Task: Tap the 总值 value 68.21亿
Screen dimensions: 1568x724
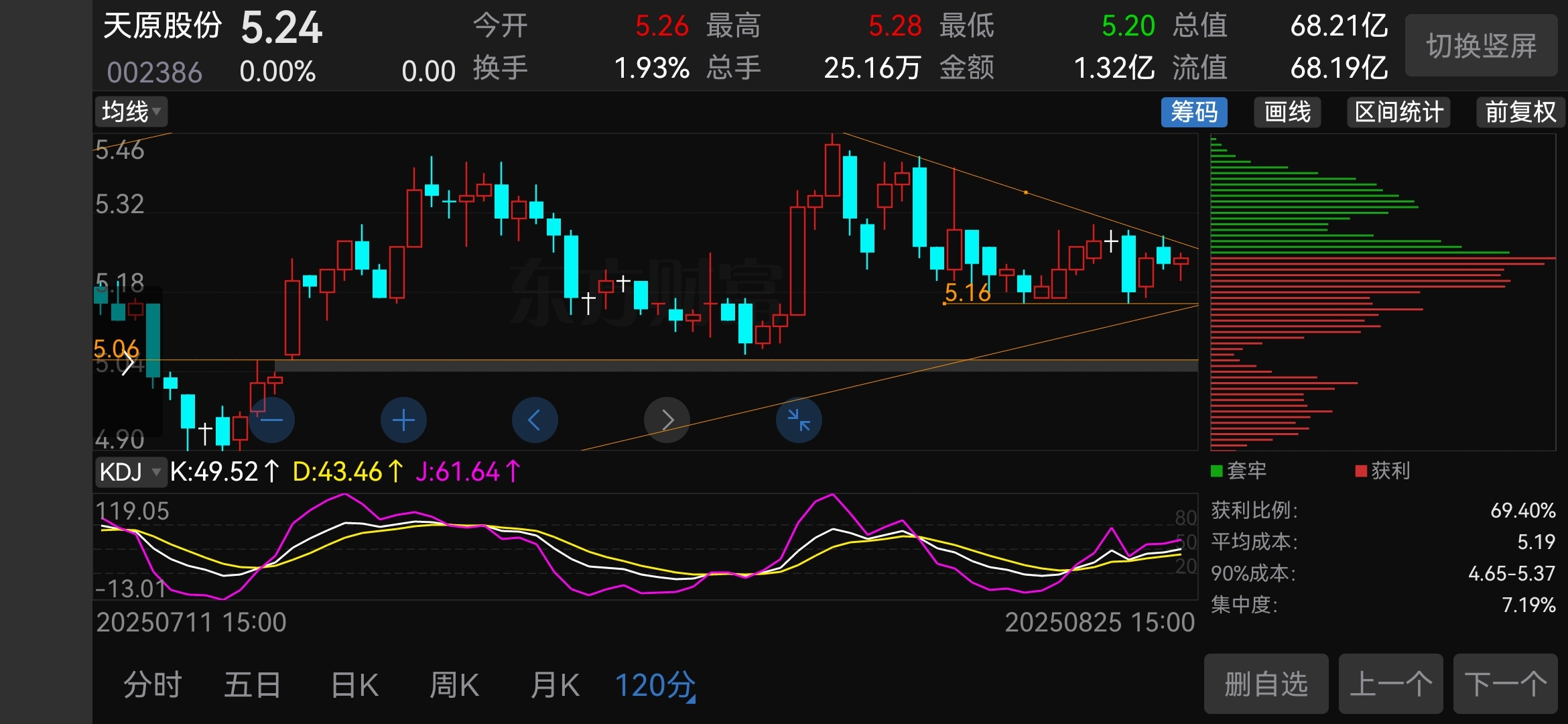Action: [1339, 26]
